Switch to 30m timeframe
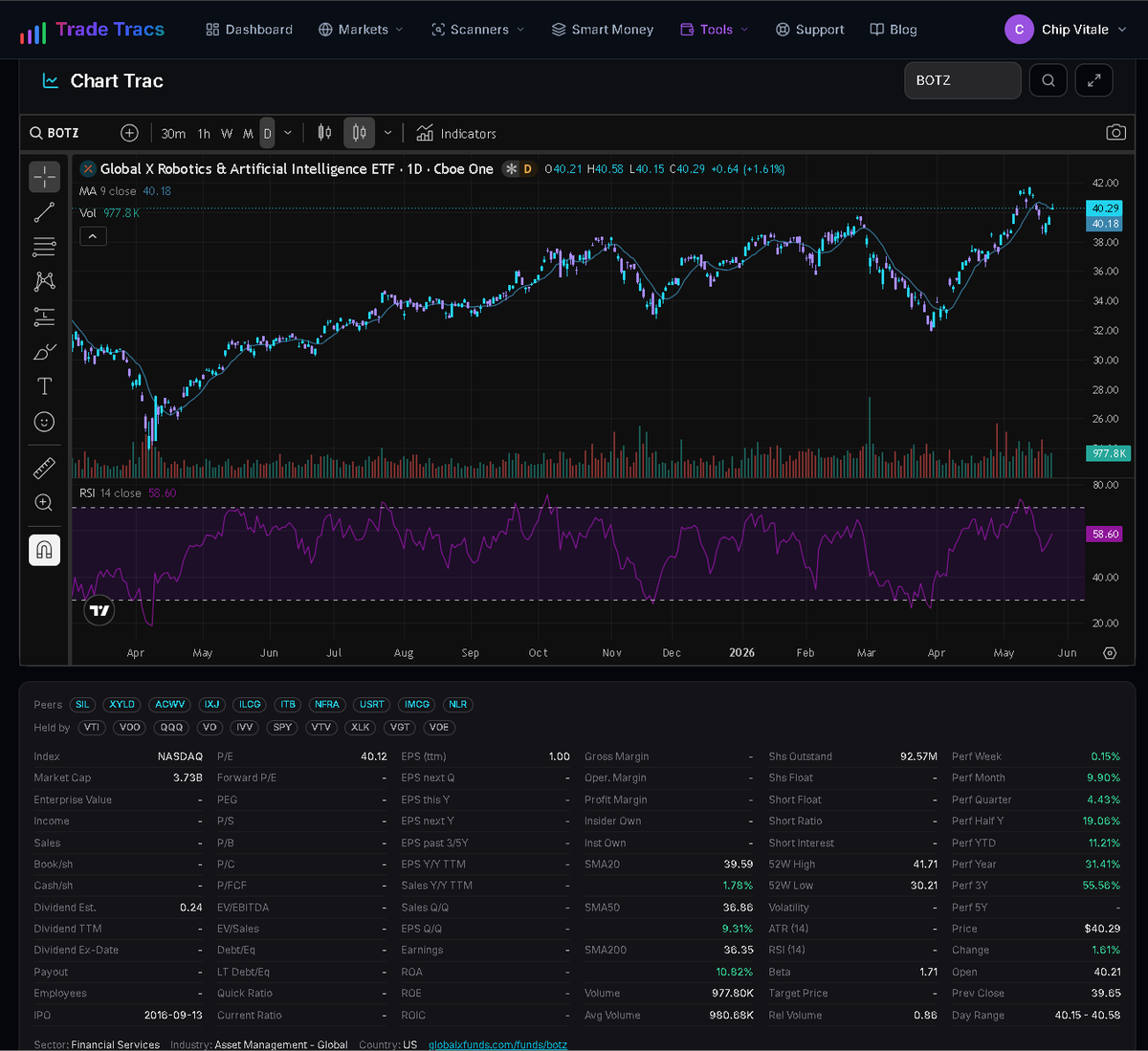 [x=173, y=134]
